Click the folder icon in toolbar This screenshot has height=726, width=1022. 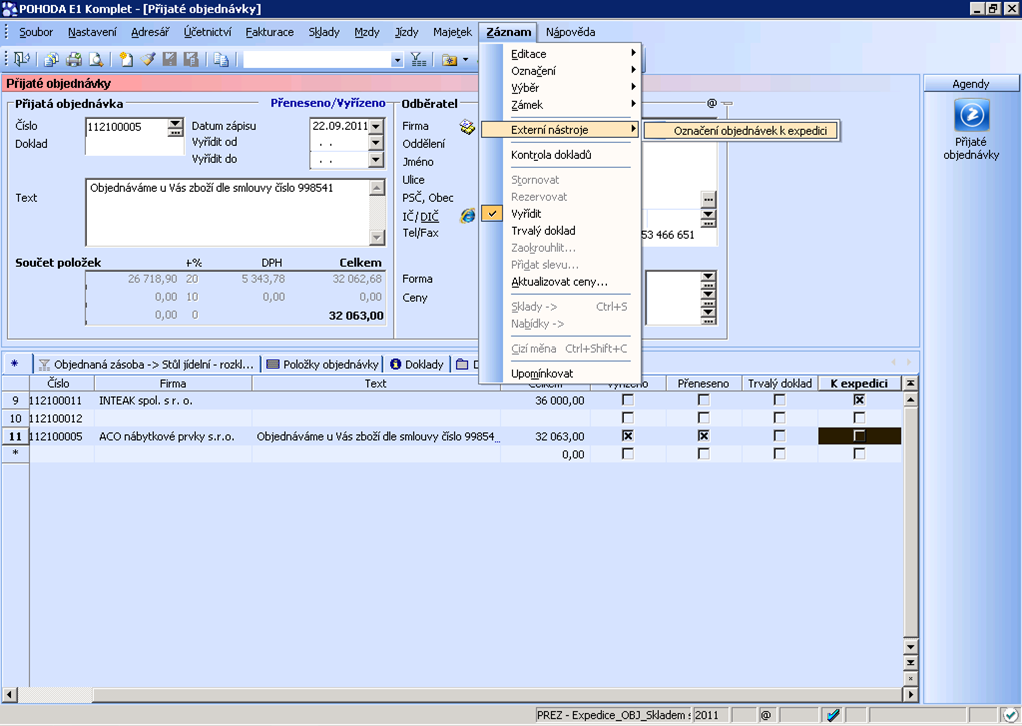[449, 60]
